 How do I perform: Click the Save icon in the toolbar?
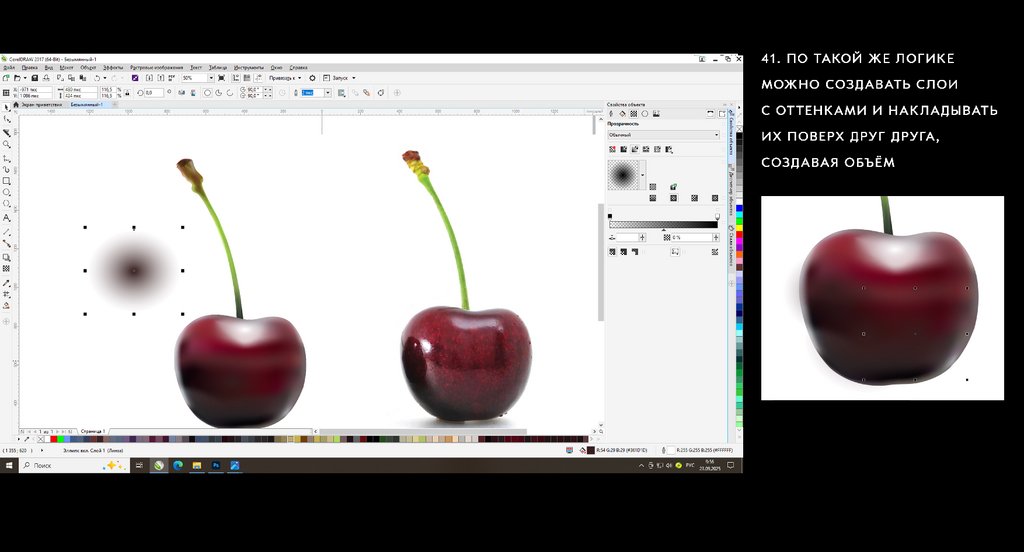[35, 78]
